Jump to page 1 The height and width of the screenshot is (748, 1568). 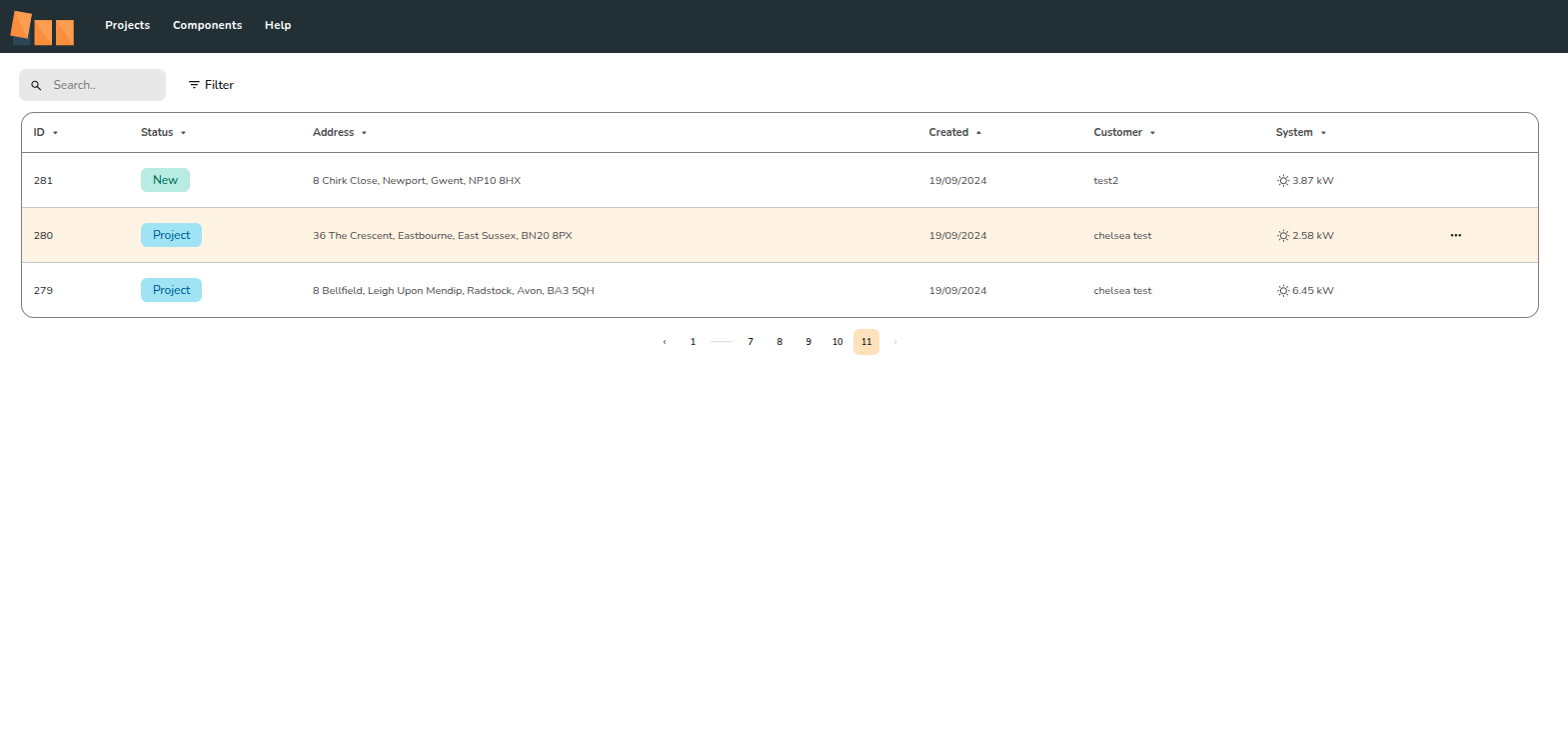693,342
